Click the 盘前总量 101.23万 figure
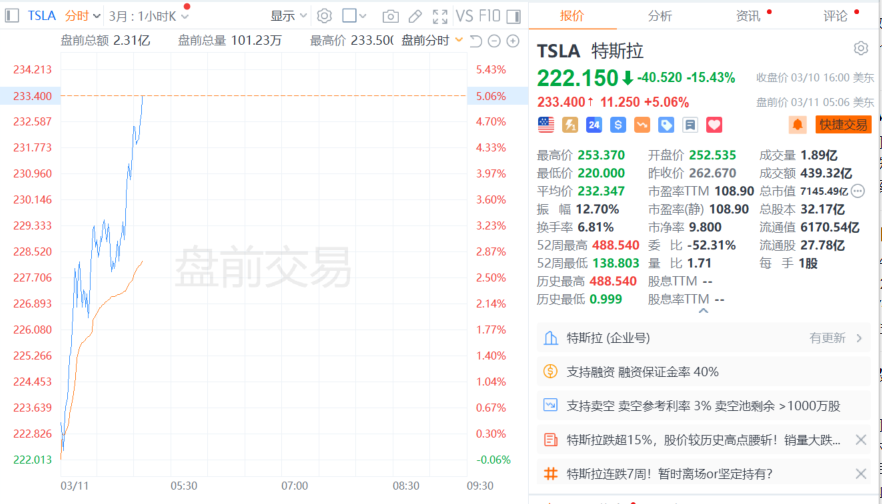The image size is (882, 504). (x=256, y=40)
